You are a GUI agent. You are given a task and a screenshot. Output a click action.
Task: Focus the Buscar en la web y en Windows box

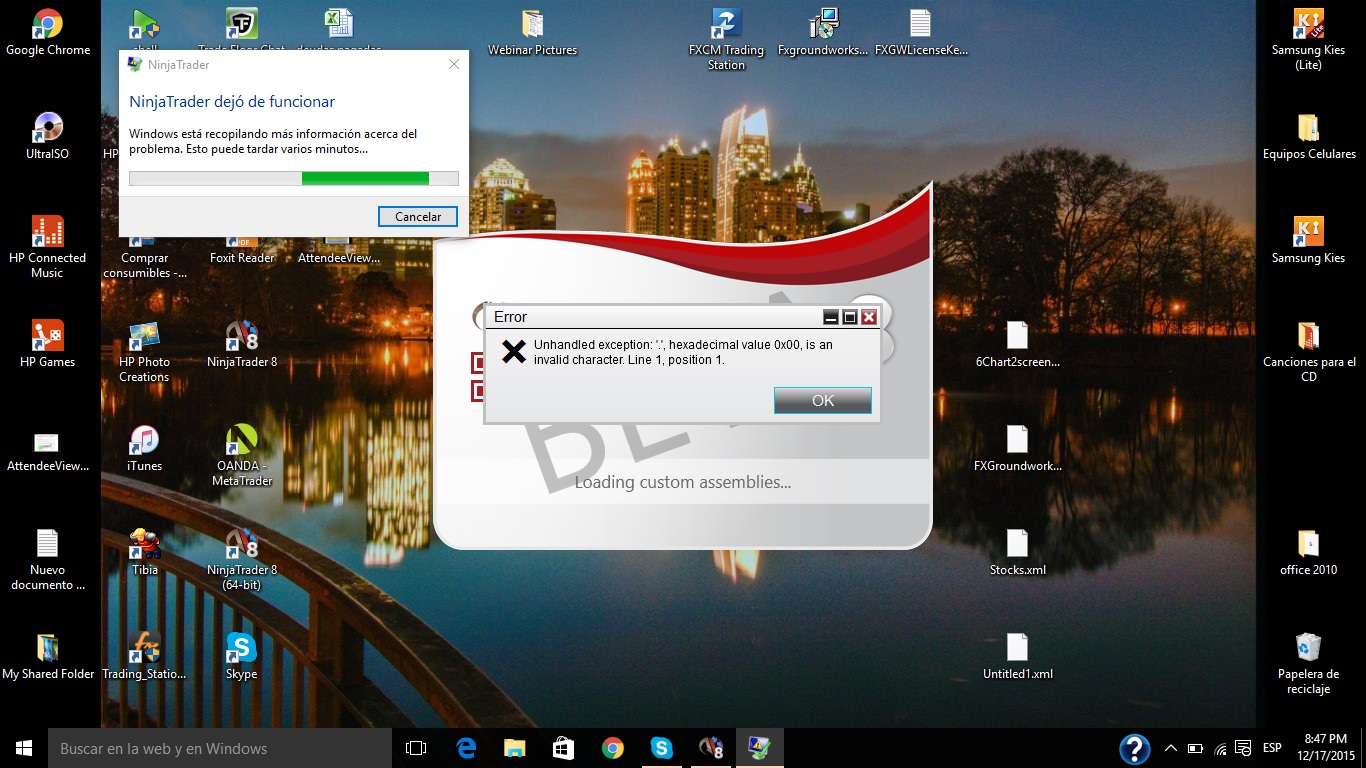coord(220,748)
